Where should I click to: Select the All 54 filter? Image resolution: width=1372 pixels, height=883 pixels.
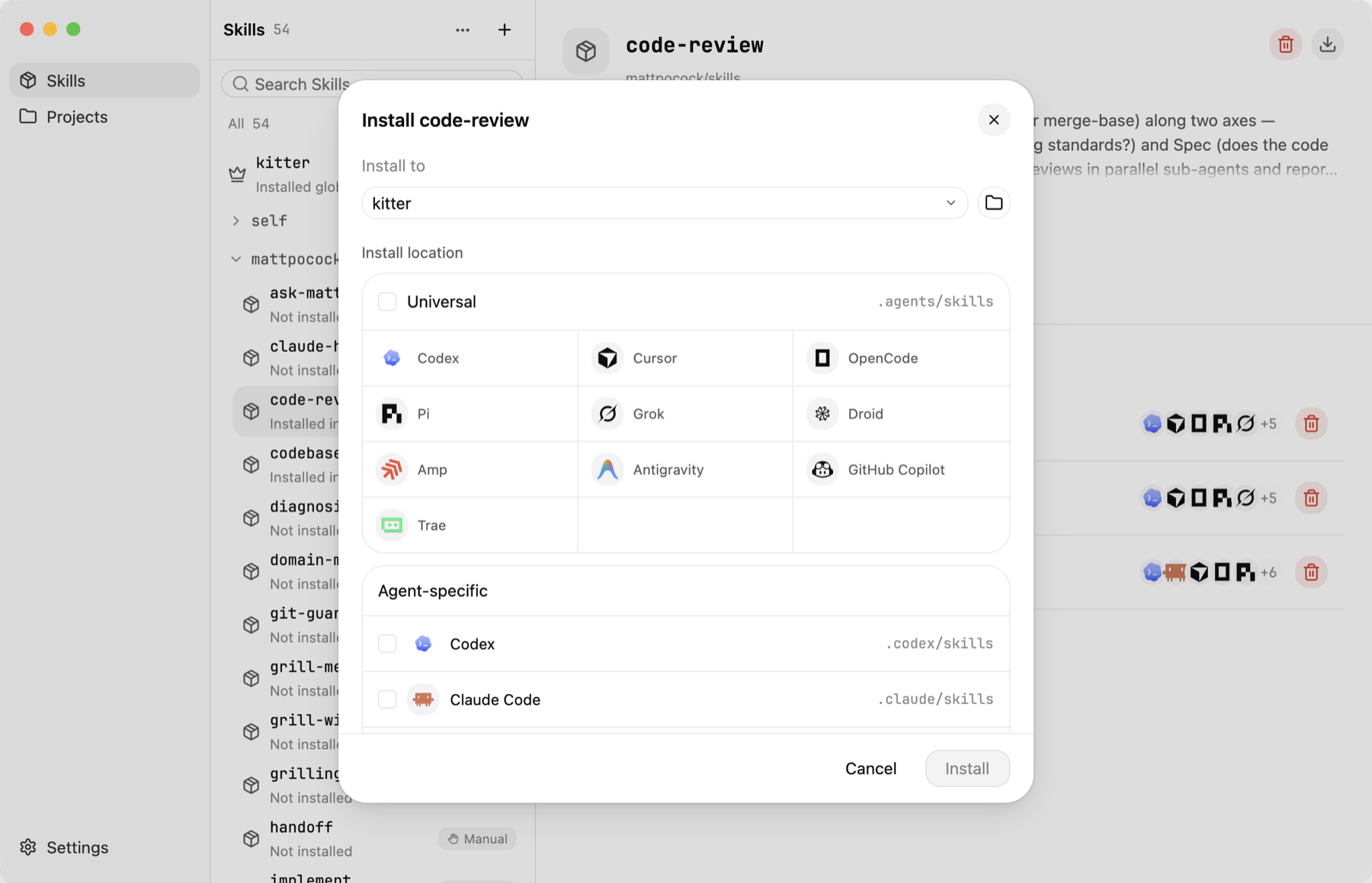click(x=248, y=123)
